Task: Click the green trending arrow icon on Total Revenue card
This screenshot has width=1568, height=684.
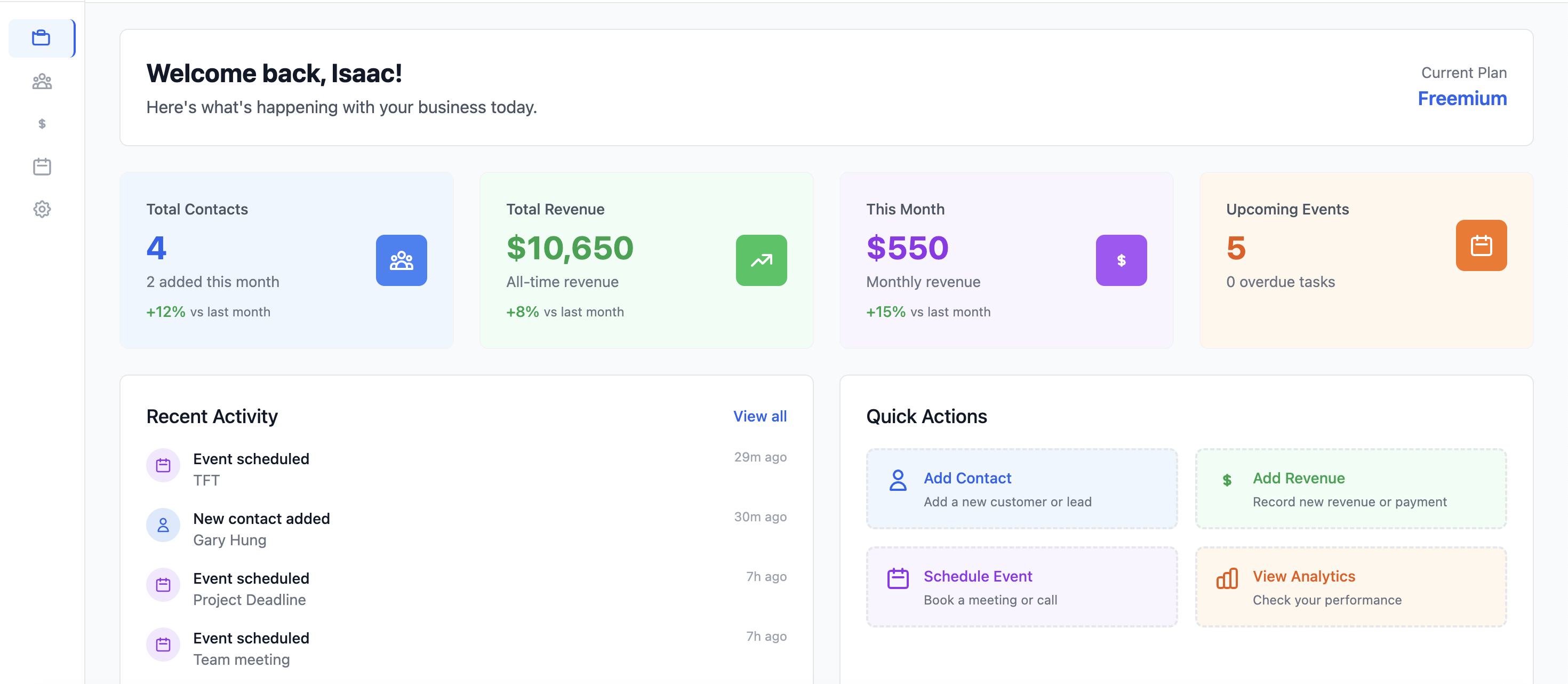Action: pyautogui.click(x=761, y=261)
